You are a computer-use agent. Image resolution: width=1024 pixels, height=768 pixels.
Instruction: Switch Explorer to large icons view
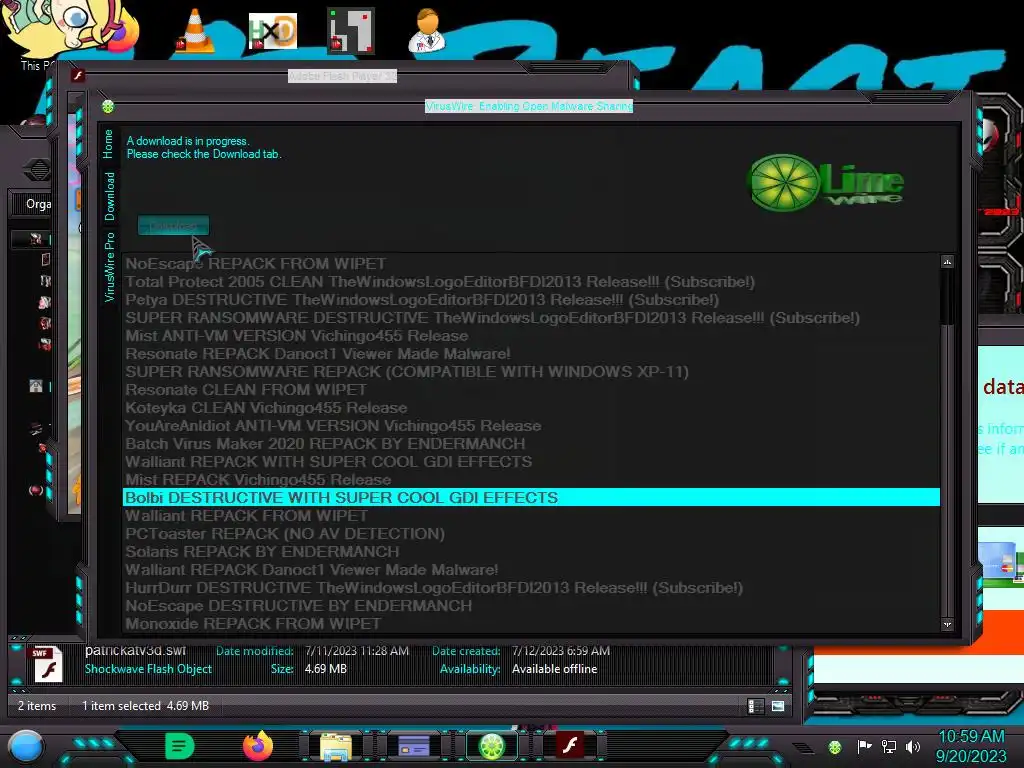point(778,706)
